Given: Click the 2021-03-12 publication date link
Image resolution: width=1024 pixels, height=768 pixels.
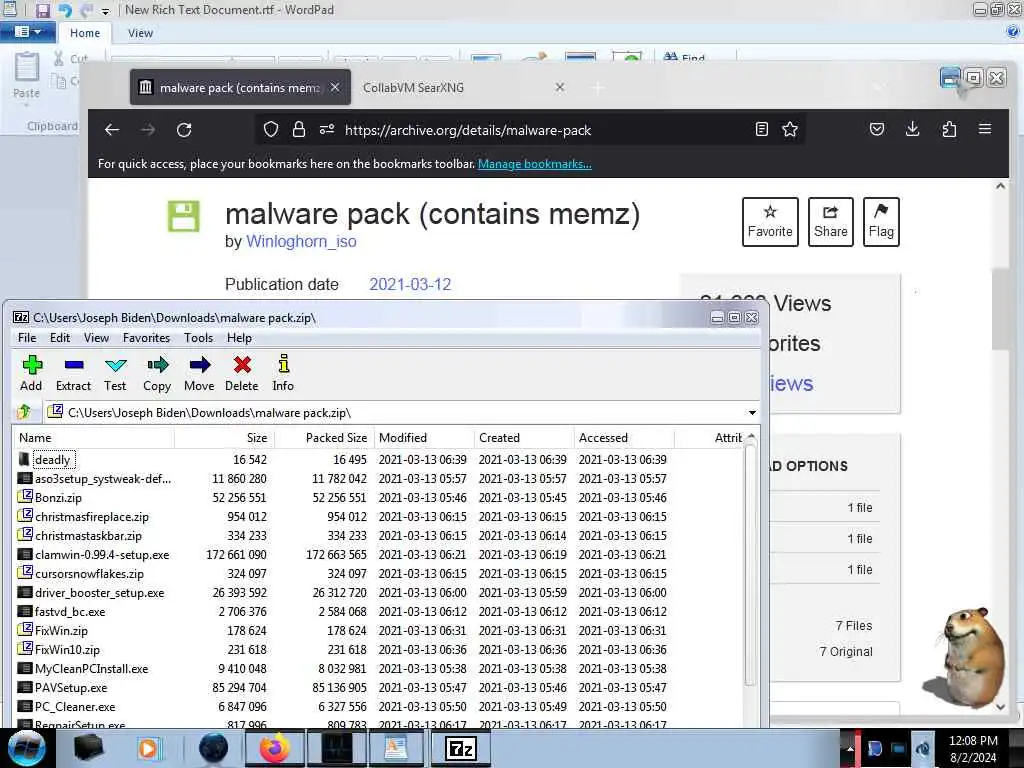Looking at the screenshot, I should pos(410,284).
